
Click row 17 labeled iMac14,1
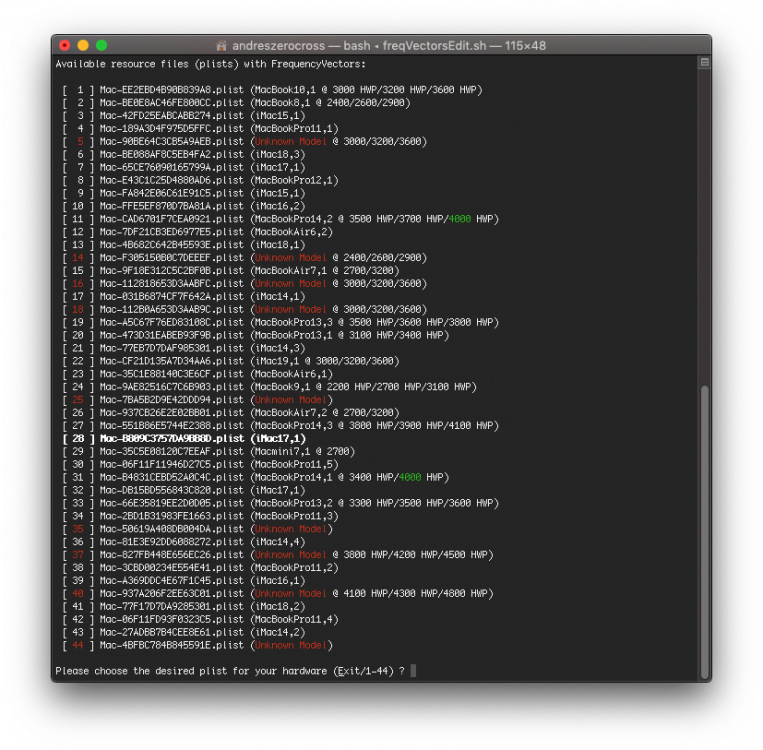point(184,296)
